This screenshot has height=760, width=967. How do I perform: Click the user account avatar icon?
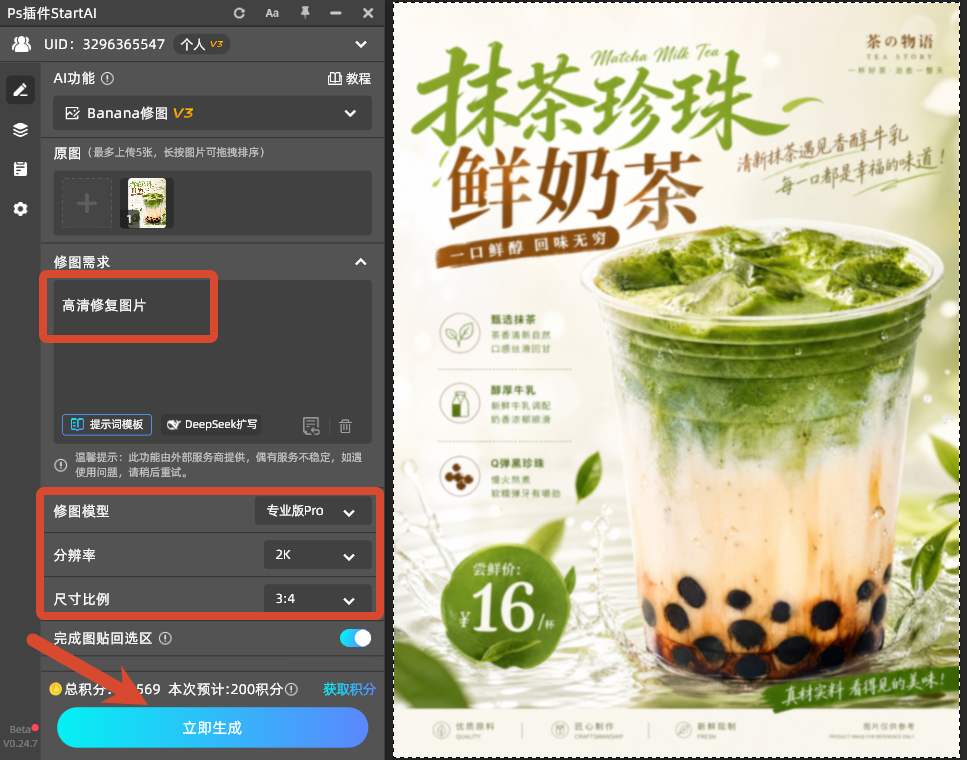(x=22, y=44)
